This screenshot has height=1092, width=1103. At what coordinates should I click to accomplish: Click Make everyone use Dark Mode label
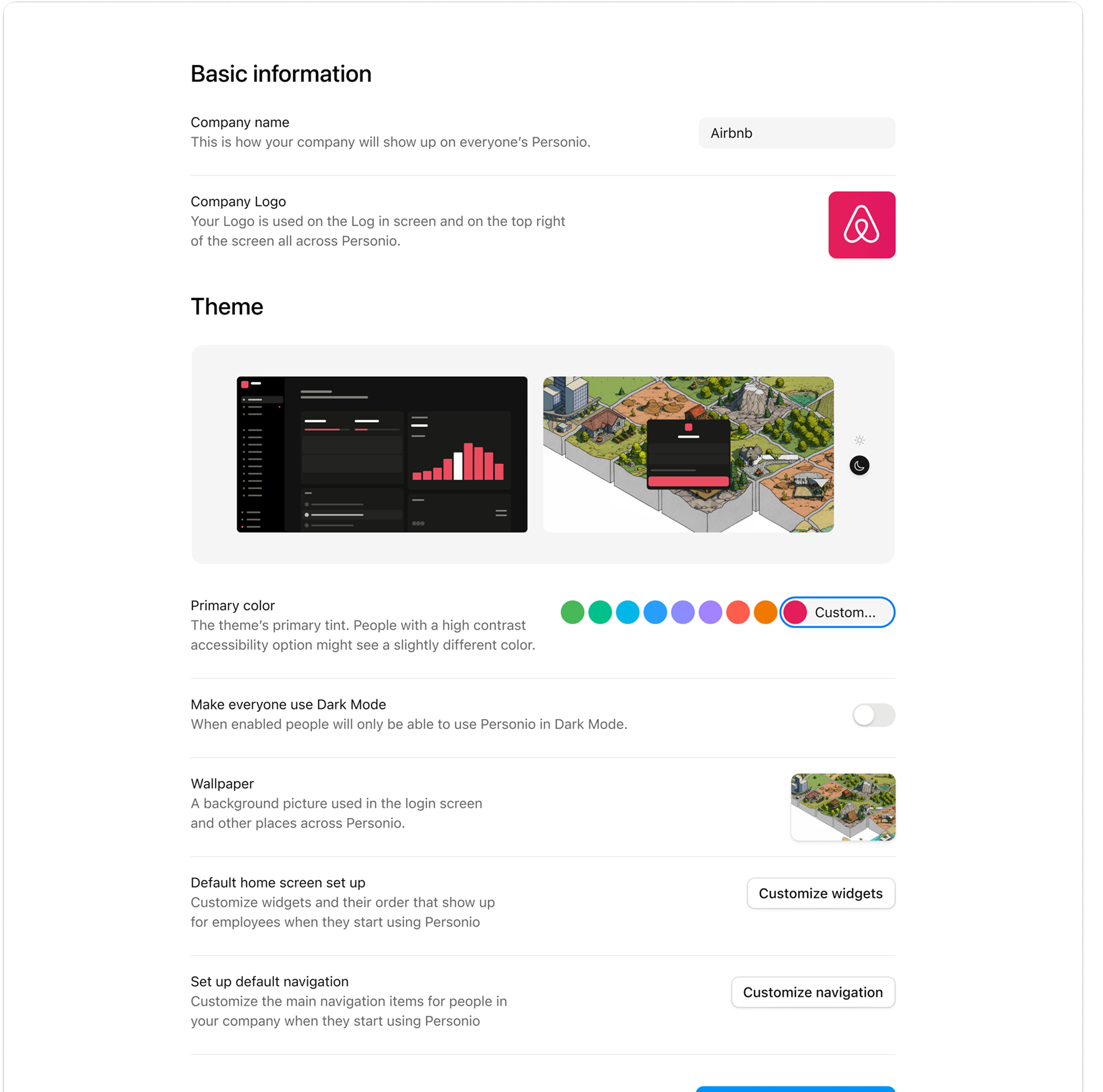point(288,705)
